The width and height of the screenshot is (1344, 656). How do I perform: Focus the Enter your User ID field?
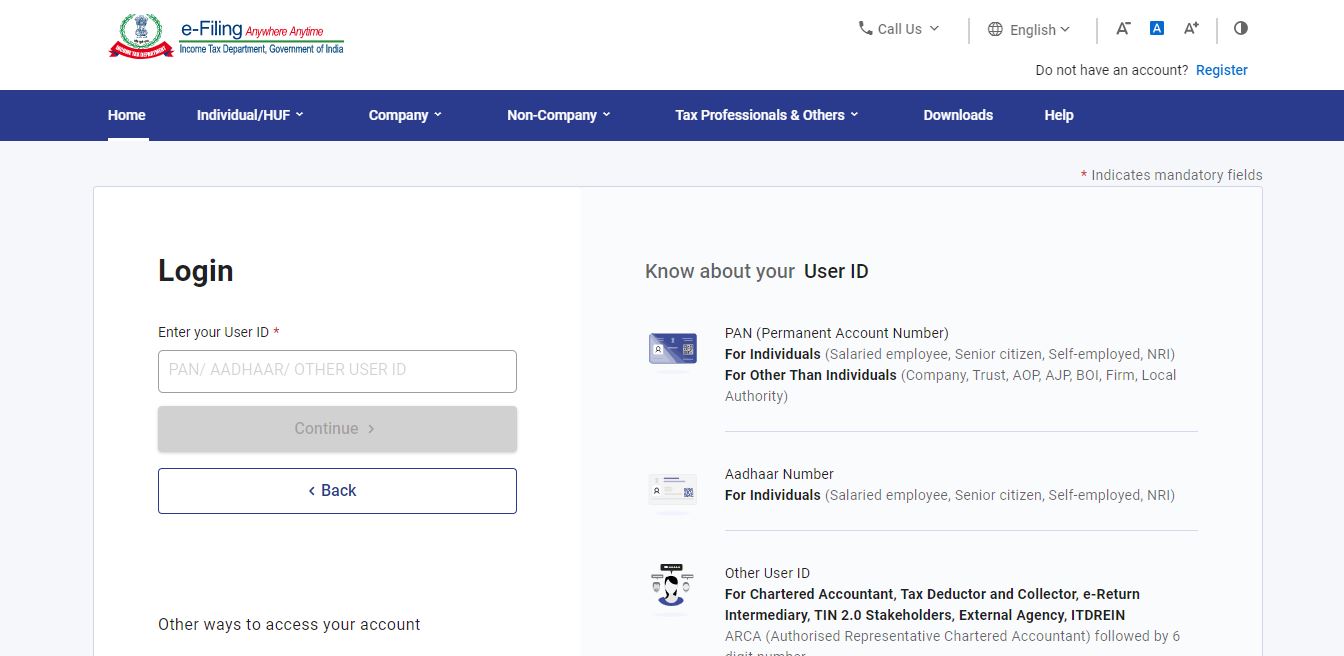tap(337, 371)
